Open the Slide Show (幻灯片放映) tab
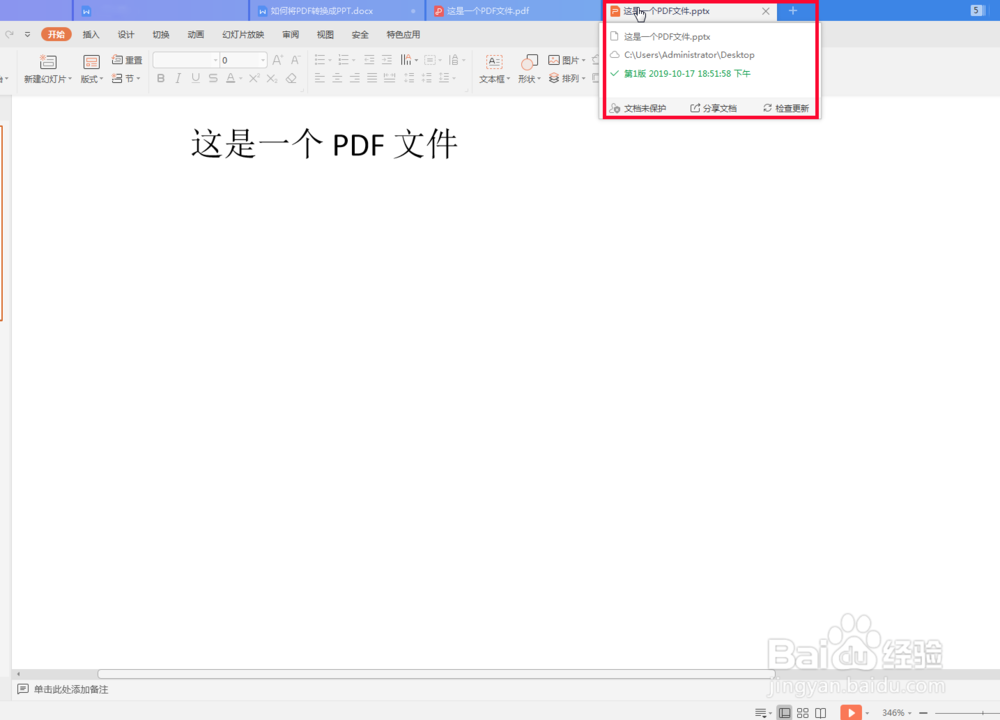Viewport: 1000px width, 720px height. [x=243, y=34]
